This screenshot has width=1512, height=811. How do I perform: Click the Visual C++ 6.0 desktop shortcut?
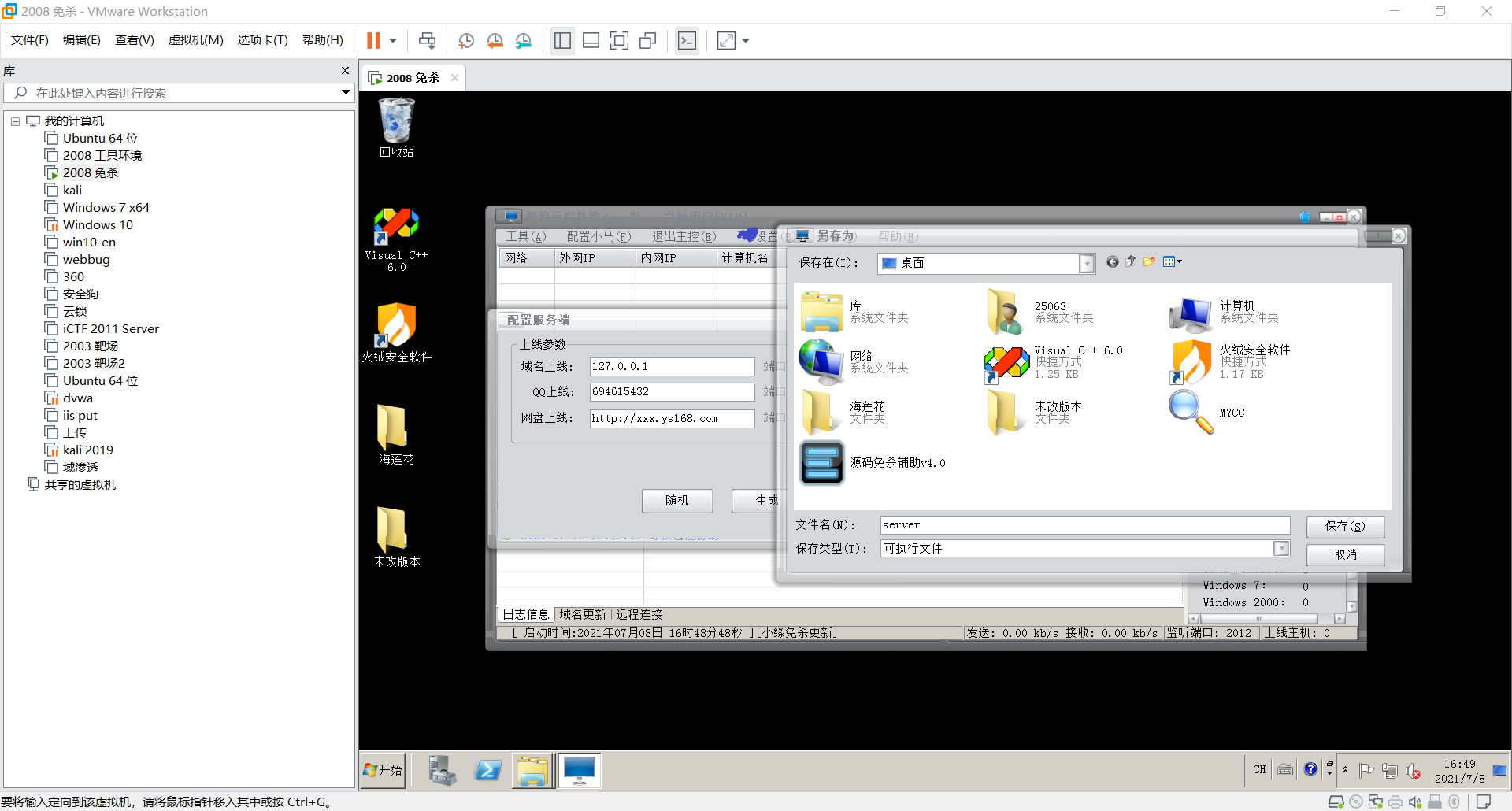pos(396,240)
